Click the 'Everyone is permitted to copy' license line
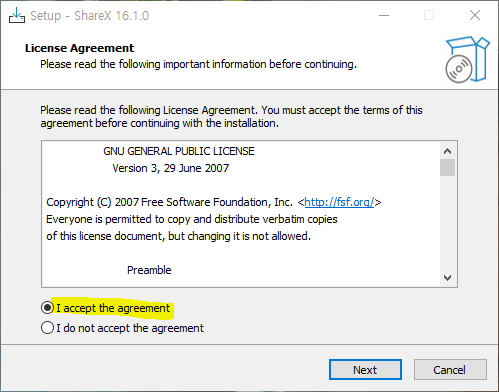 [192, 219]
